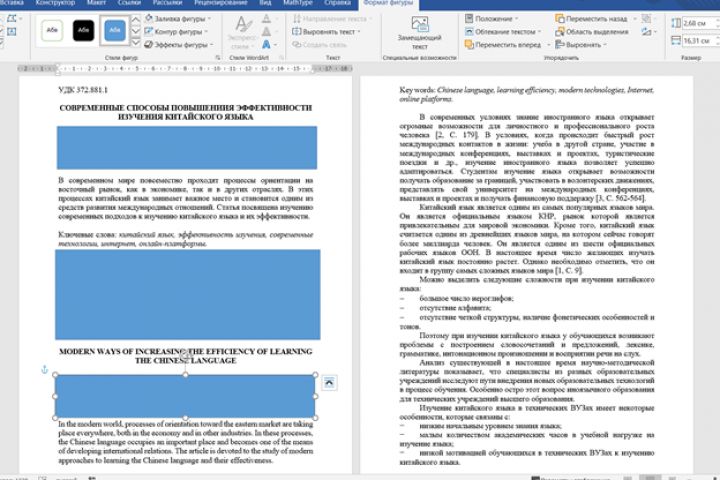Open the WordArt text effects menu
The image size is (720, 480).
coord(269,45)
